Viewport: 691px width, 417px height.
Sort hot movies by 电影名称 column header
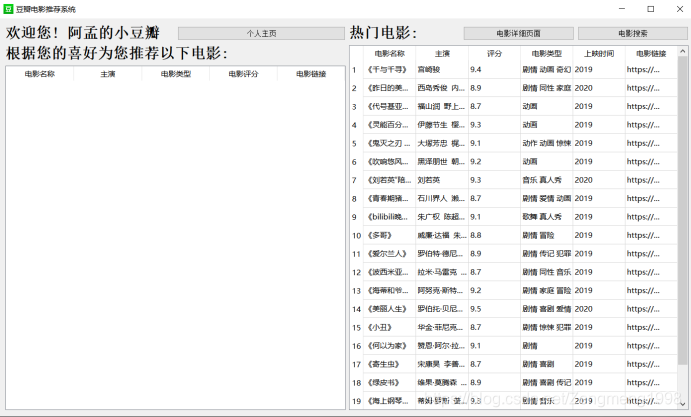tap(389, 53)
